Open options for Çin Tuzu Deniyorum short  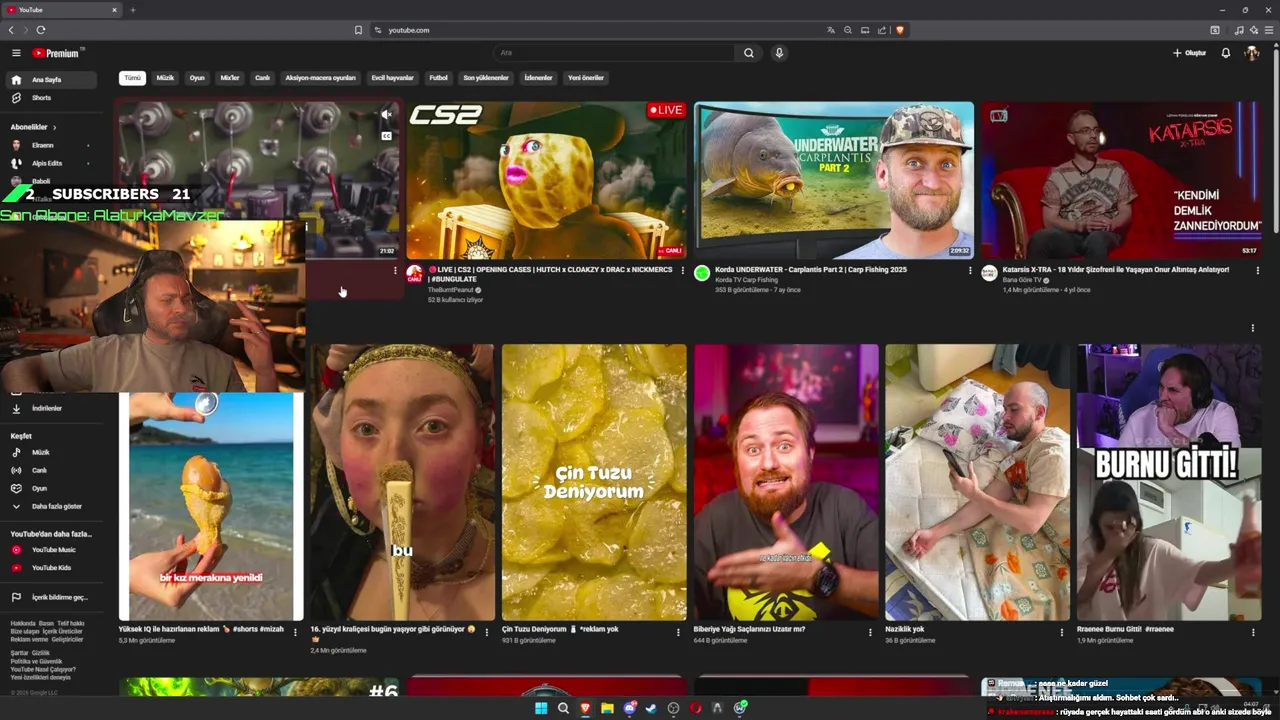point(679,631)
